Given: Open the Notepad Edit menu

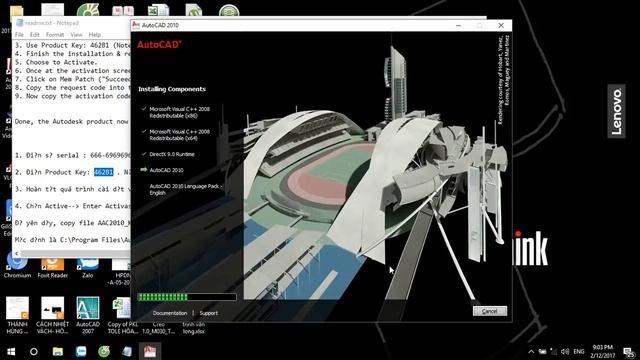Looking at the screenshot, I should (35, 35).
